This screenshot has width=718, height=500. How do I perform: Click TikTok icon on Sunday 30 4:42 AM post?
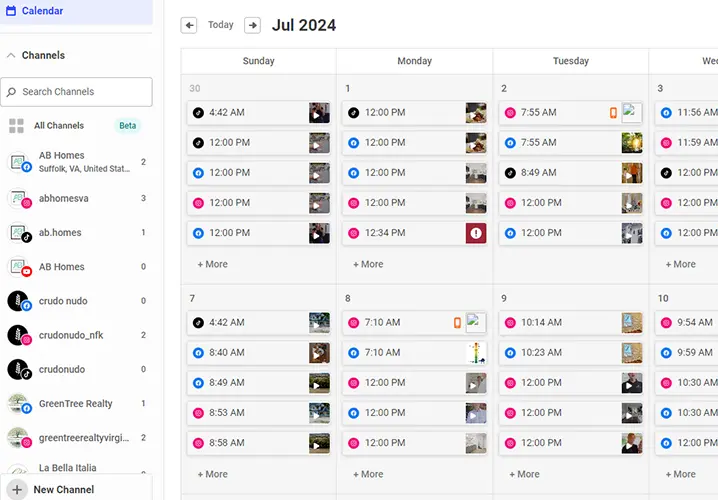[x=198, y=113]
